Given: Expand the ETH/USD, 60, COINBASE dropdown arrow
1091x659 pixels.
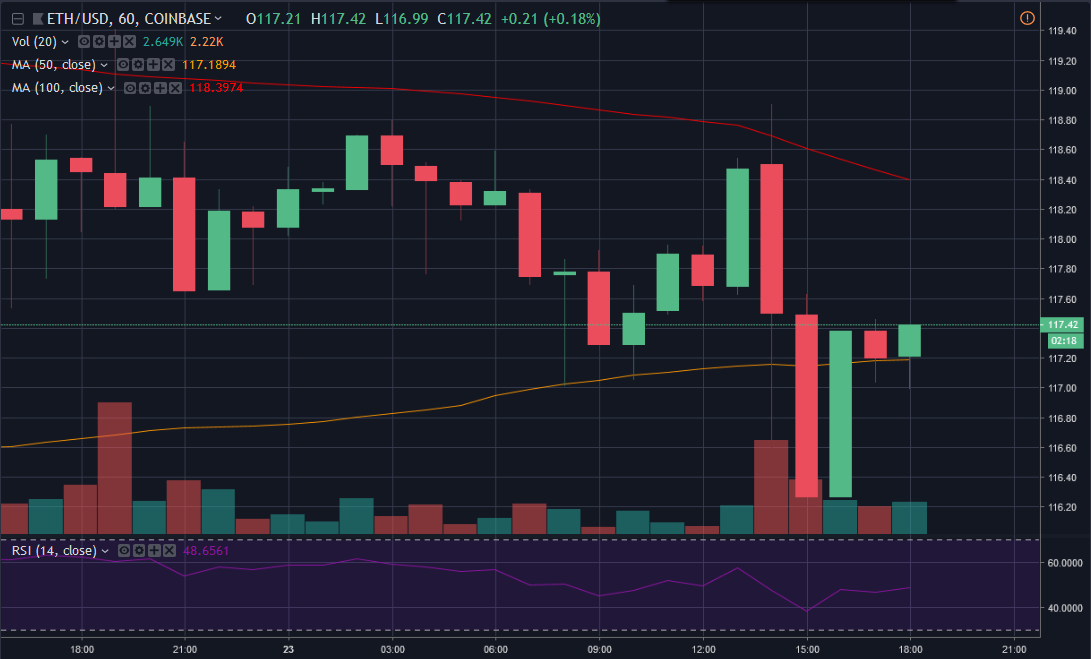Looking at the screenshot, I should (218, 19).
